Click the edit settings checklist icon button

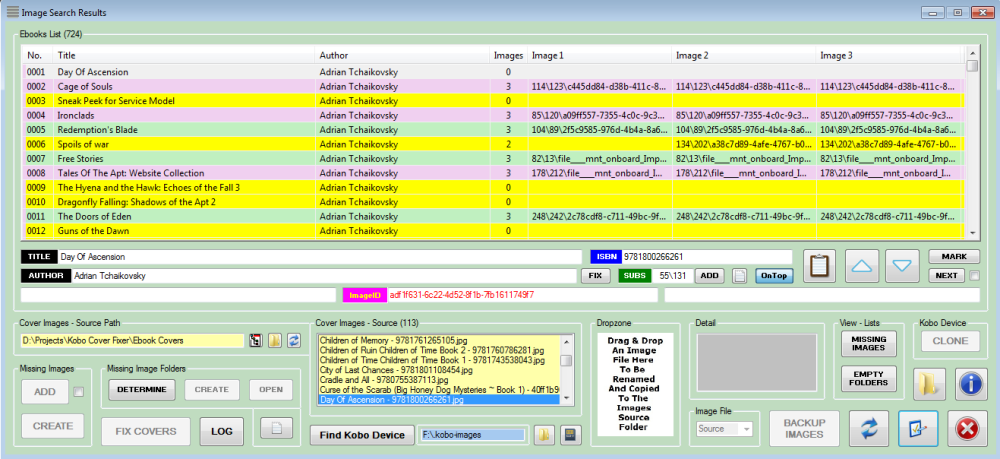point(918,428)
